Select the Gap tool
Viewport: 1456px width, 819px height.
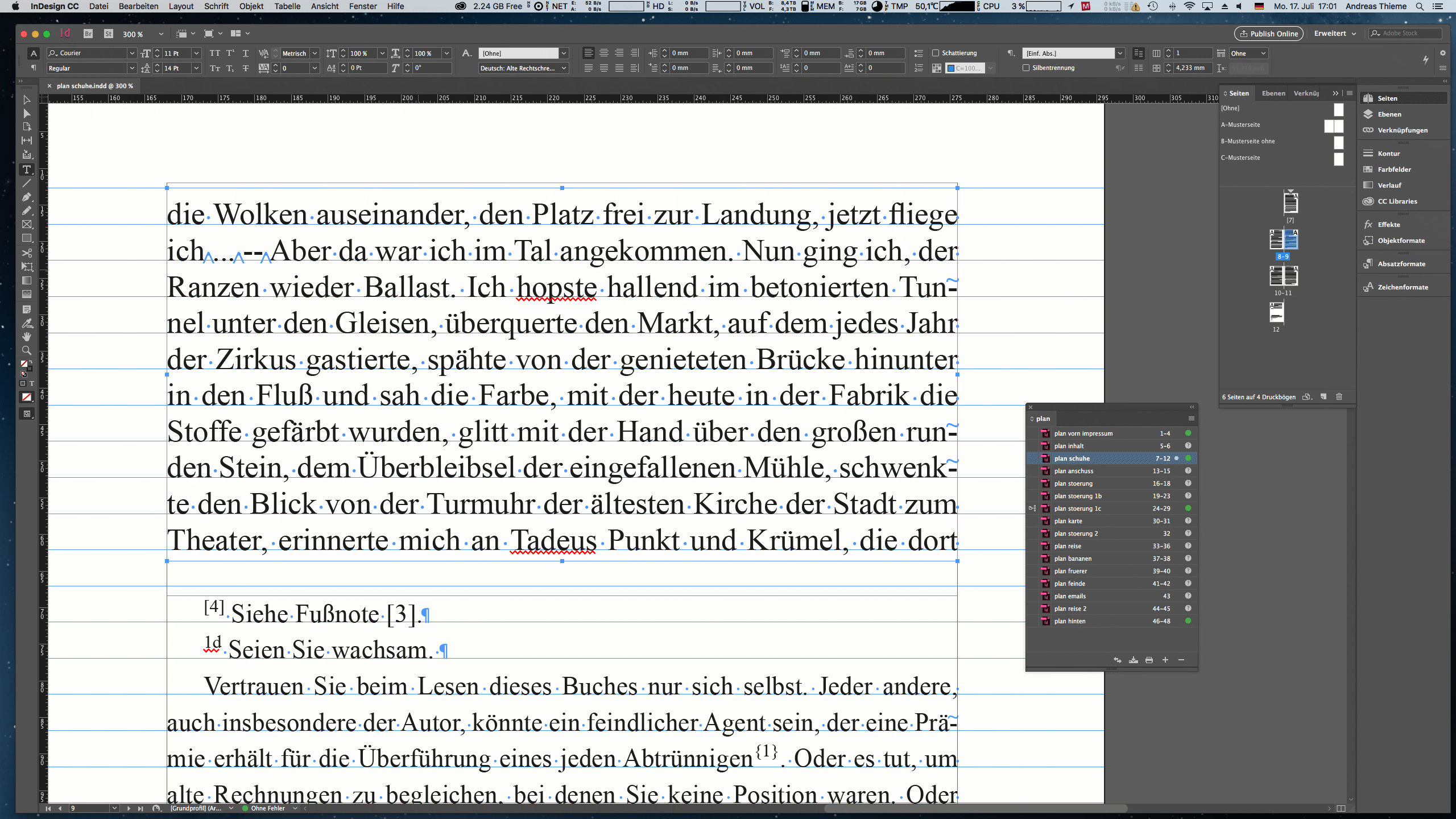[x=26, y=140]
